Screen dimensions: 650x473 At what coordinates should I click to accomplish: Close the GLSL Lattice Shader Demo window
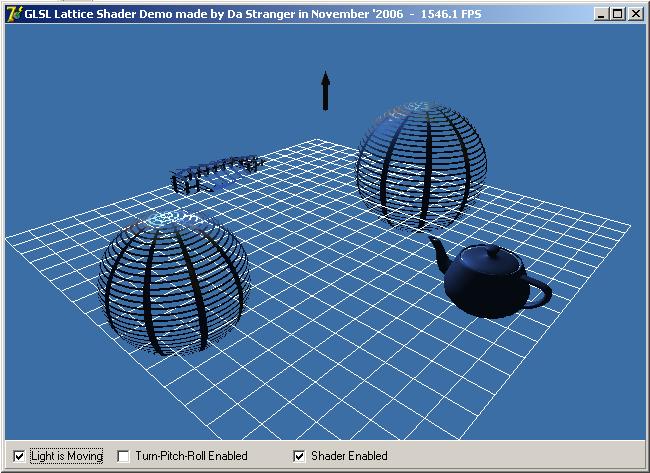pyautogui.click(x=635, y=14)
